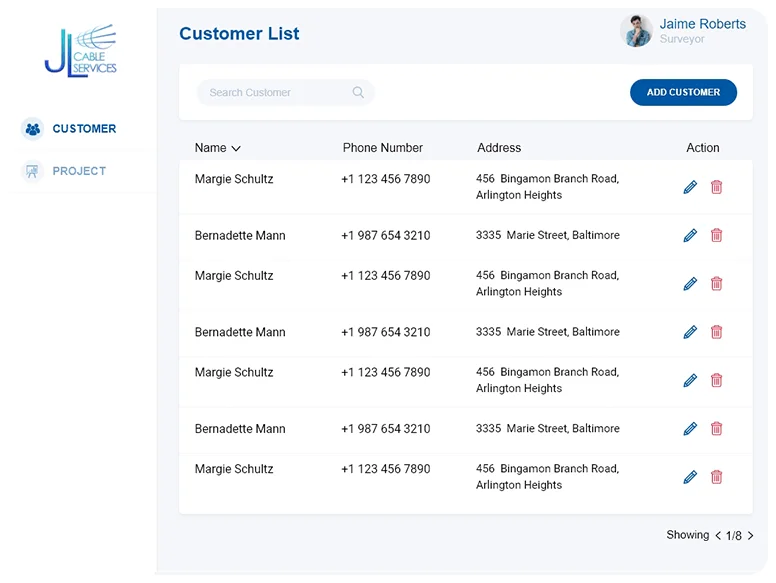Click the magnifying glass search icon

pos(358,93)
